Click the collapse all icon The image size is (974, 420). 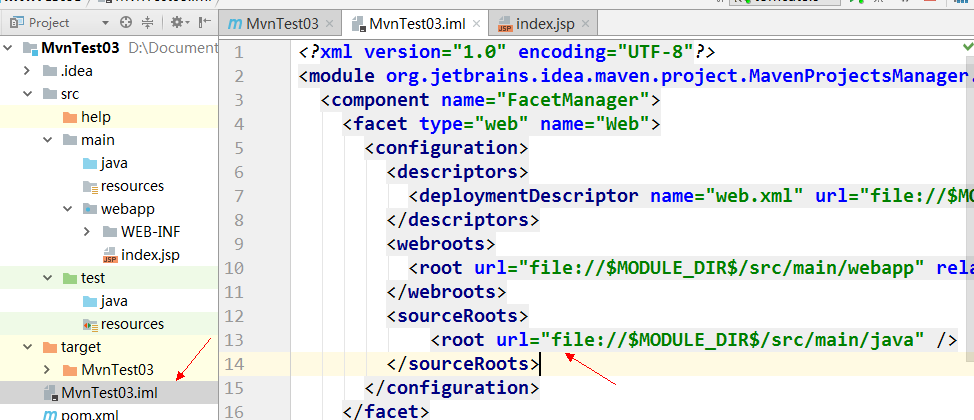147,23
